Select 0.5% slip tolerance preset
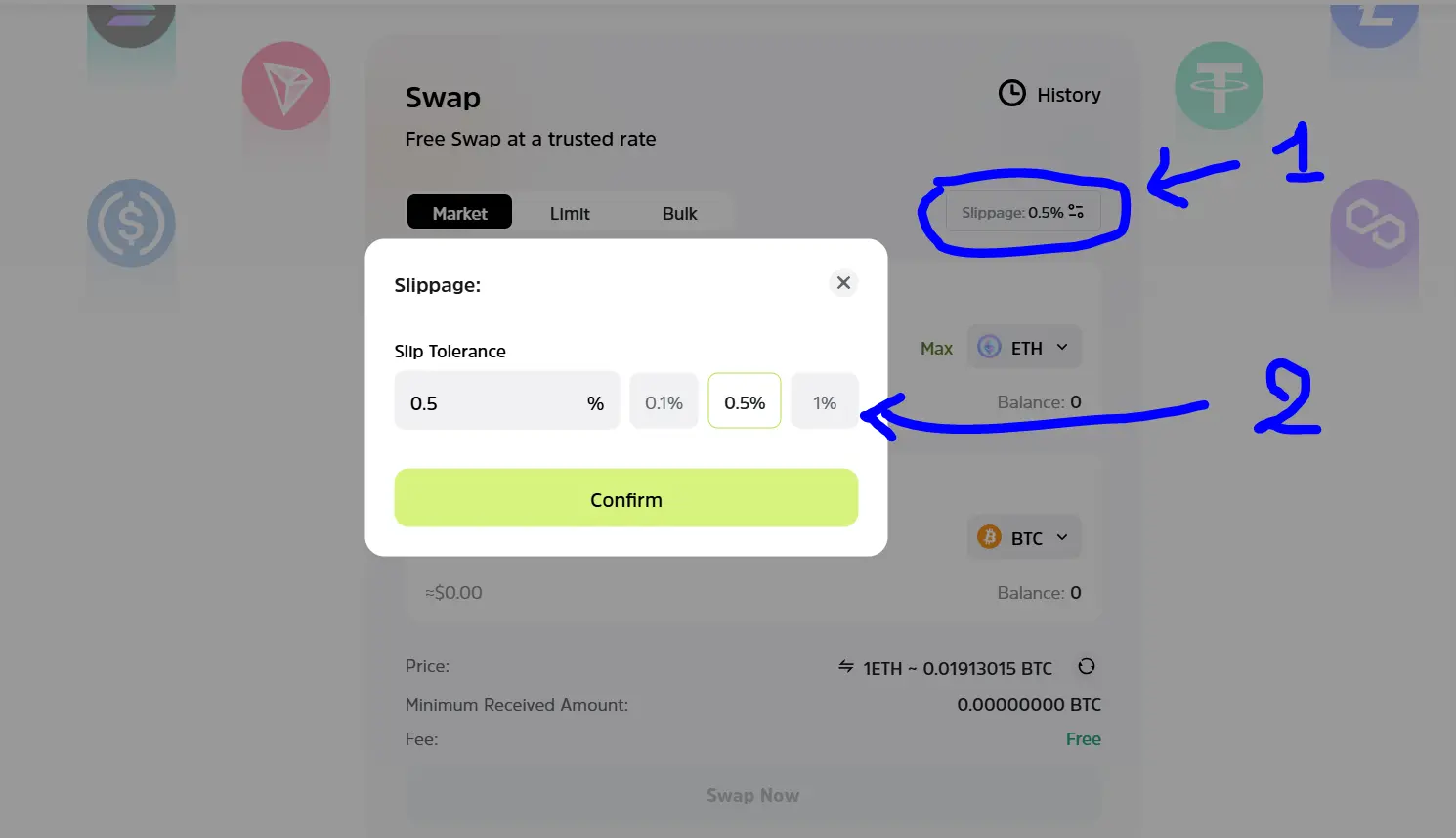Image resolution: width=1456 pixels, height=838 pixels. coord(745,401)
